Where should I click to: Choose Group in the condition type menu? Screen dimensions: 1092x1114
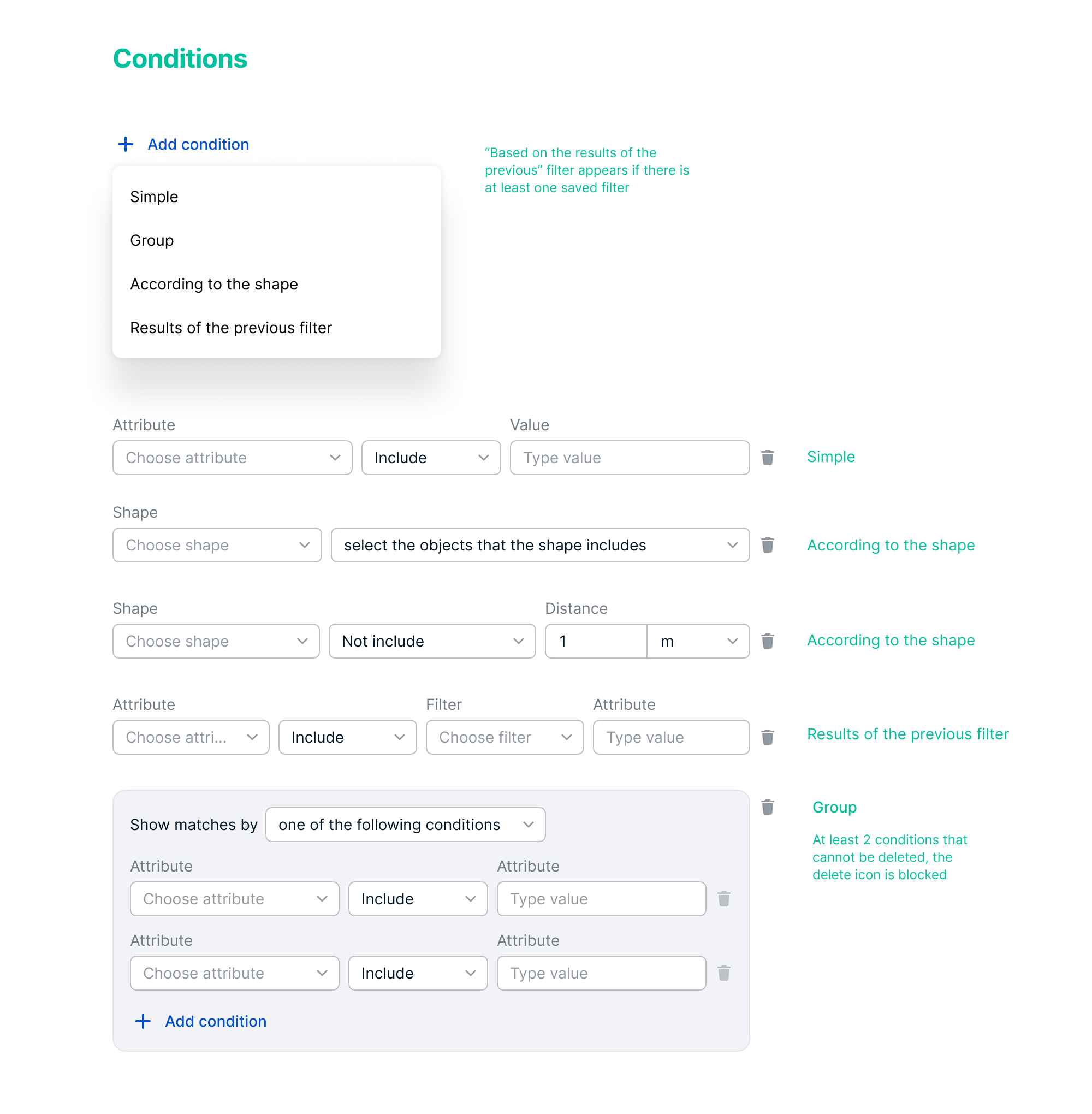(x=152, y=240)
